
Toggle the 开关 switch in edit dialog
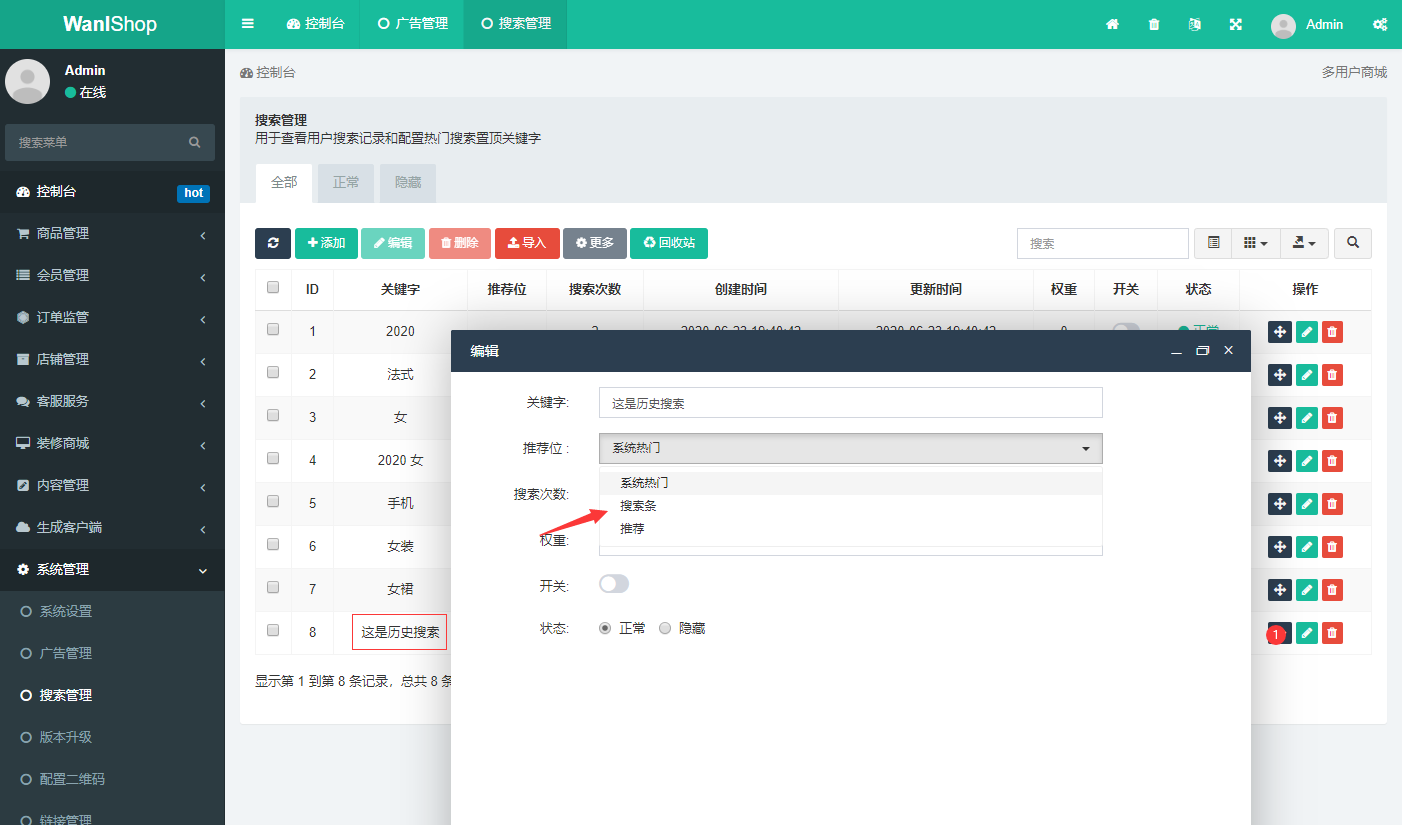click(x=614, y=584)
